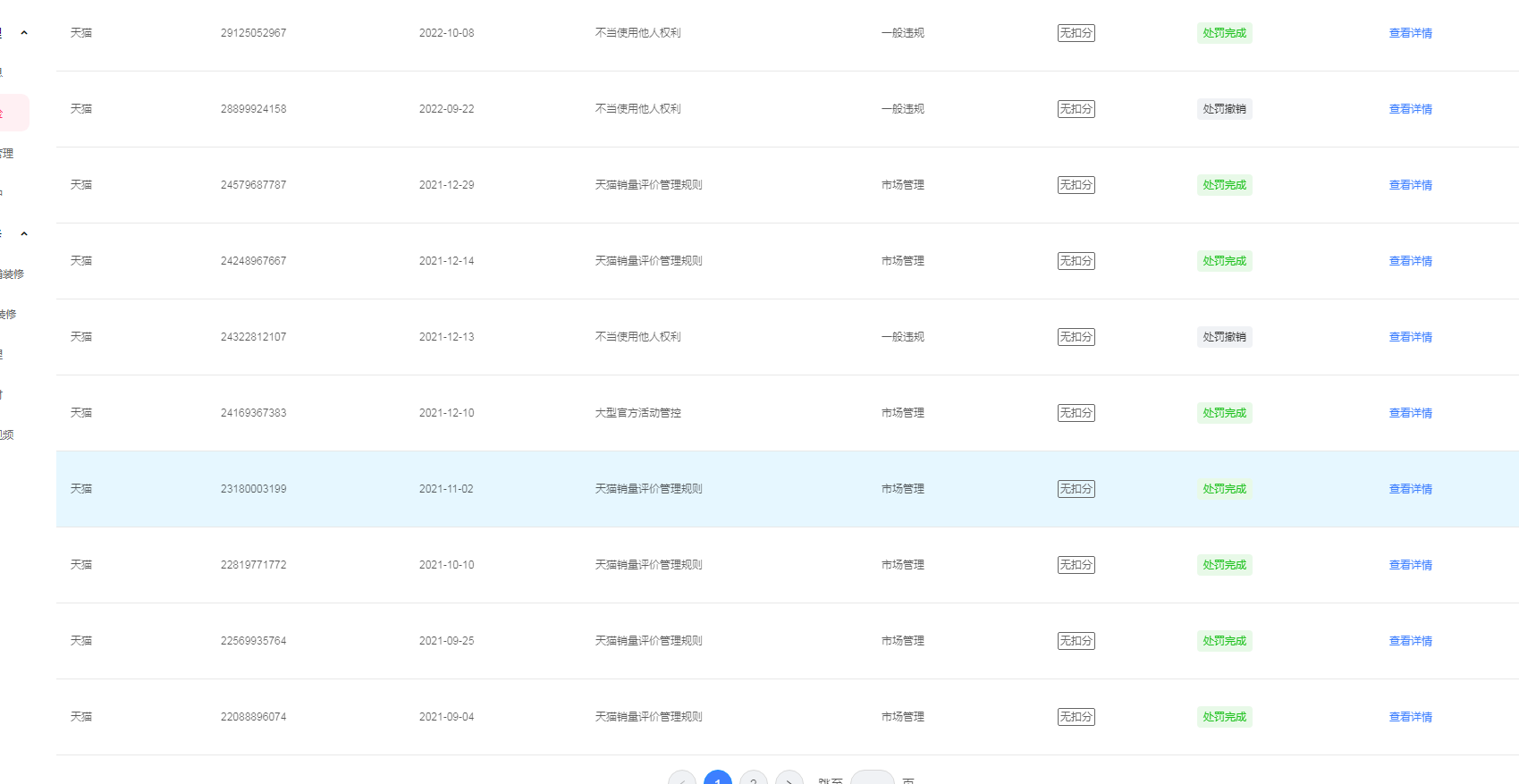Open the sidebar item ending in 频
This screenshot has height=784, width=1519.
click(7, 435)
